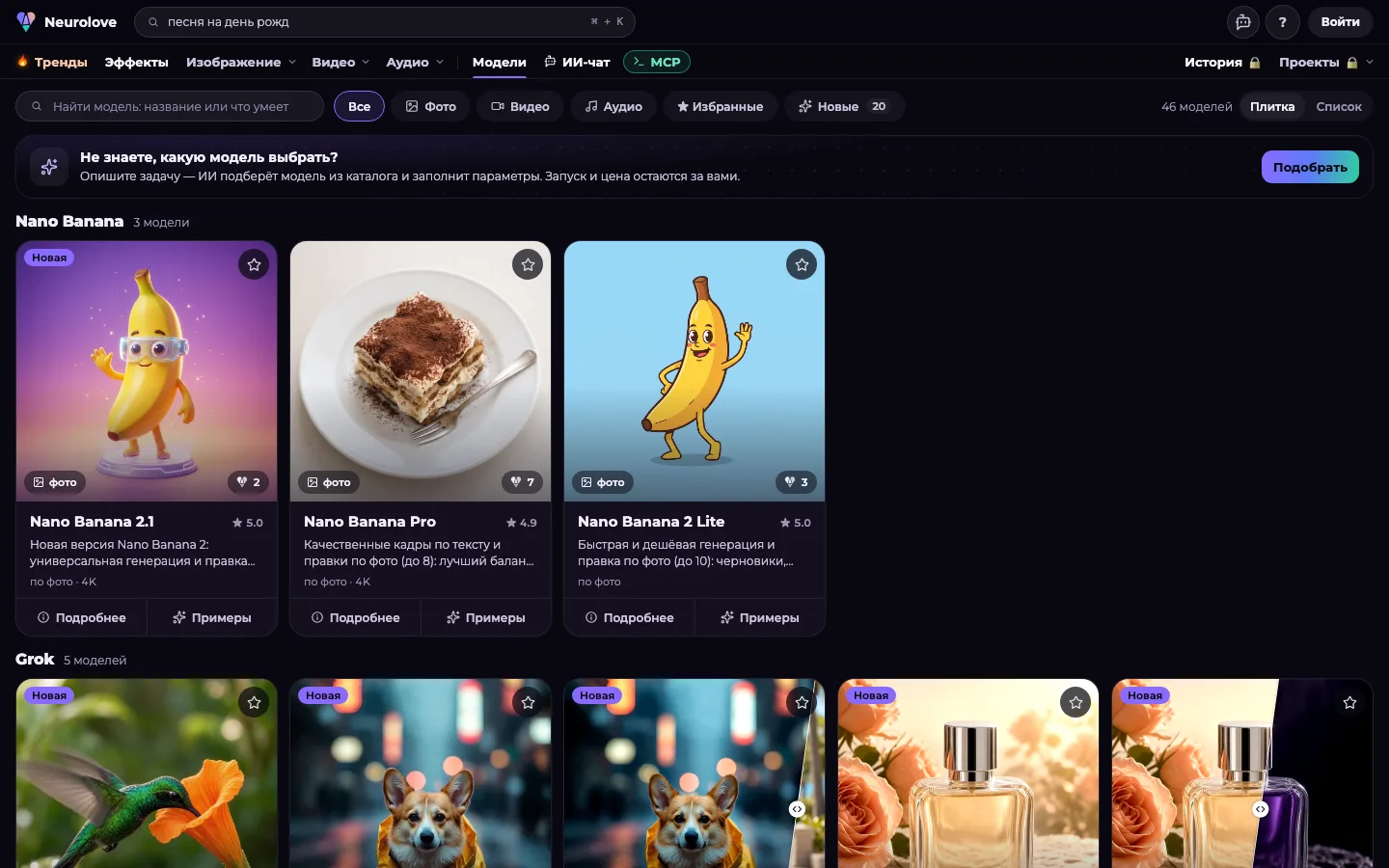
Task: Star the hummingbird Grok model card
Action: click(x=254, y=702)
